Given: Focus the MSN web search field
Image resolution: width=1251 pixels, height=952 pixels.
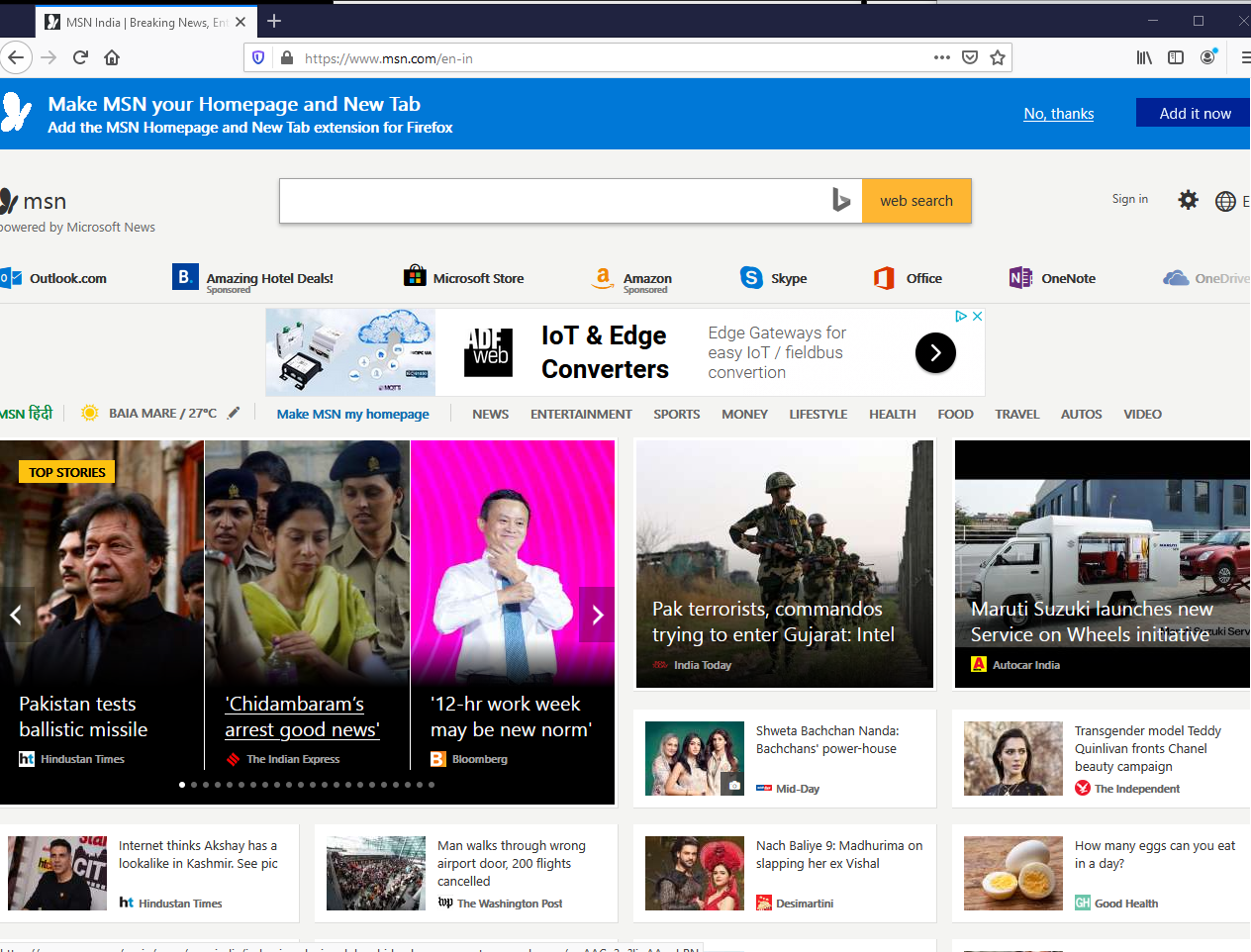Looking at the screenshot, I should [571, 201].
